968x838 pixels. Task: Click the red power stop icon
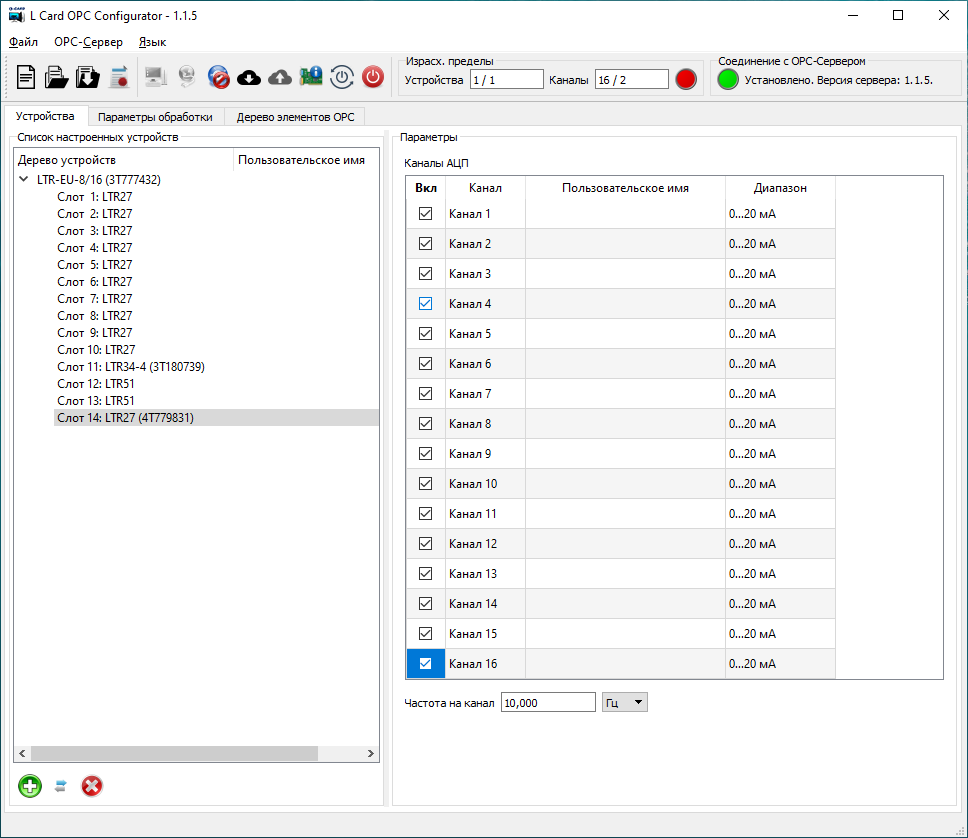click(x=372, y=77)
